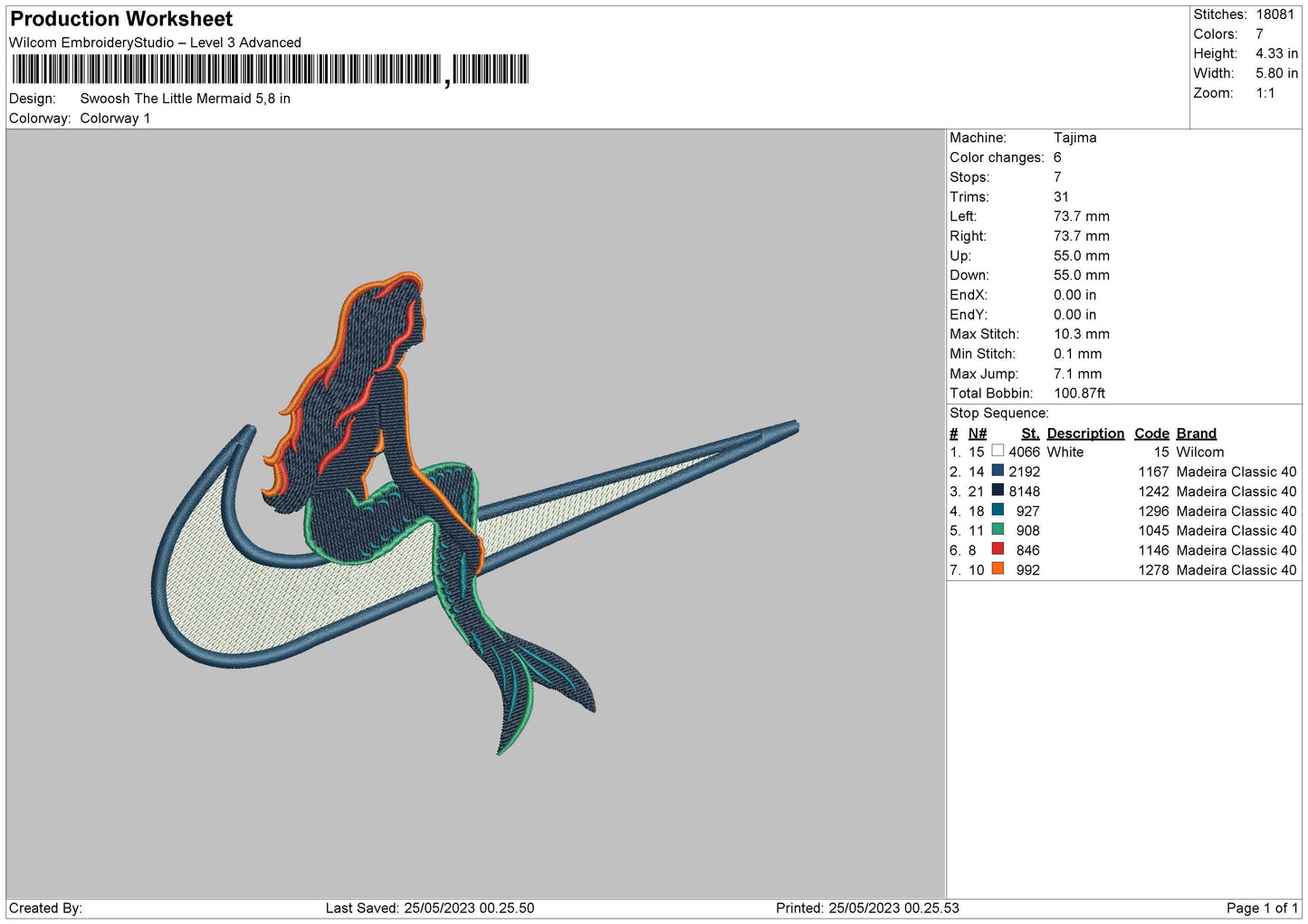Click the Description column header
This screenshot has width=1308, height=924.
[1085, 433]
